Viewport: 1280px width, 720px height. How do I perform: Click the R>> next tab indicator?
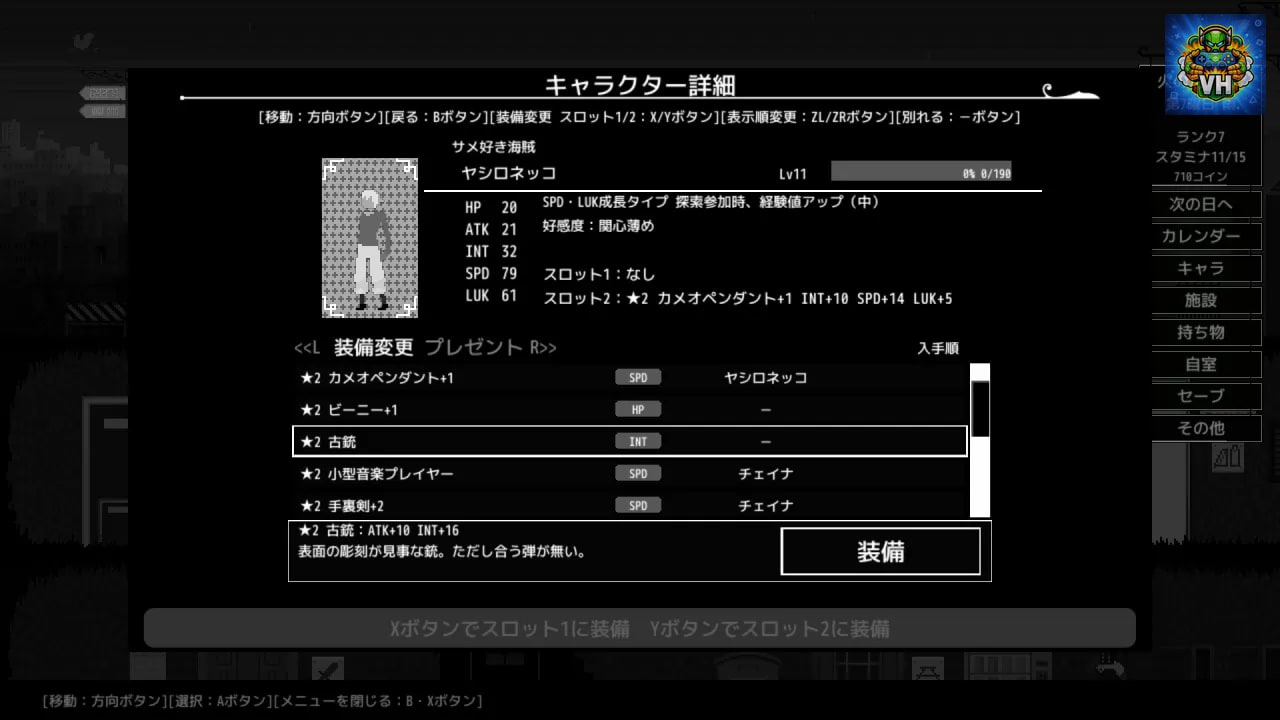click(x=543, y=348)
